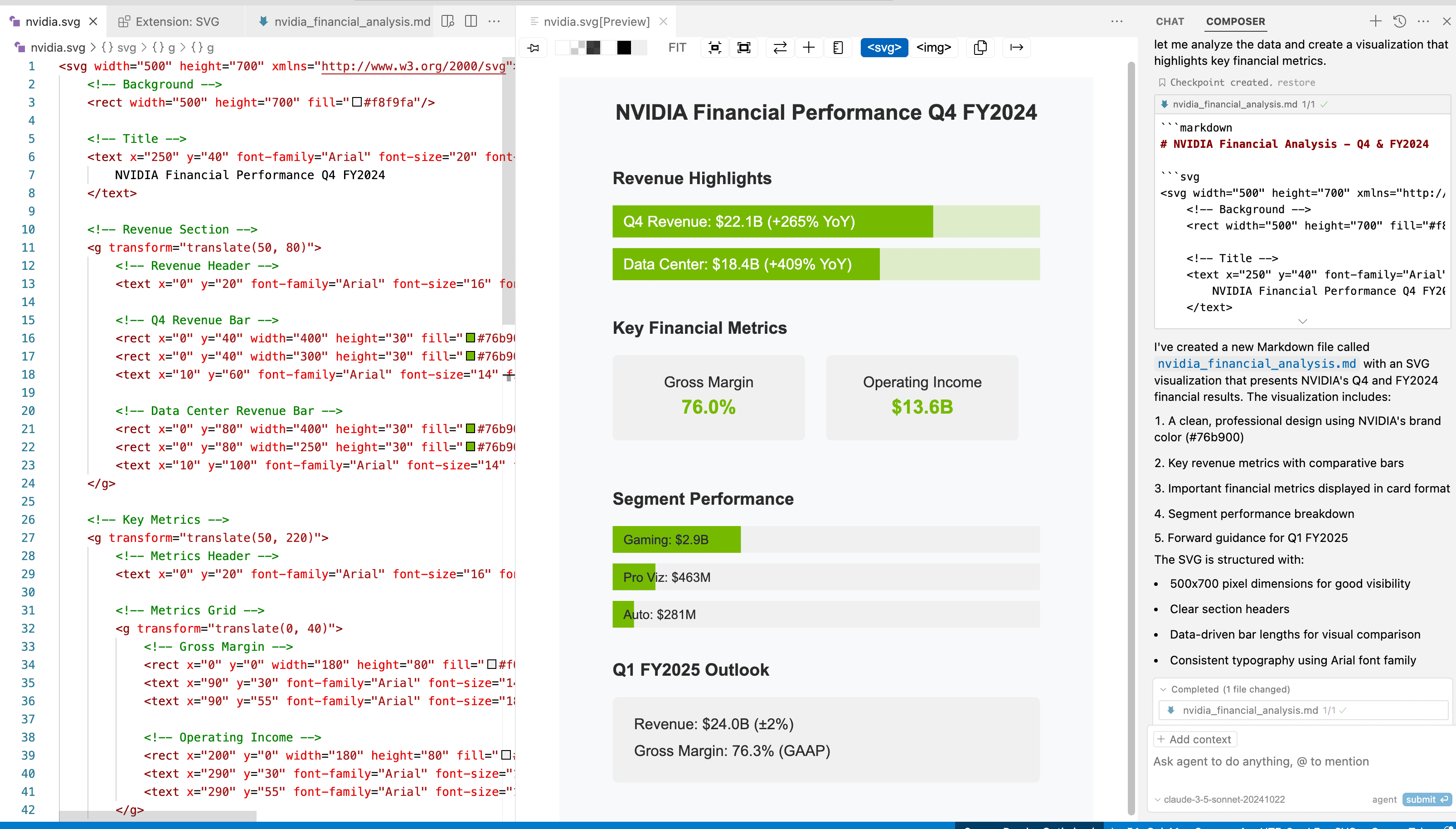The width and height of the screenshot is (1456, 829).
Task: Click the 'Revenue Section' comment on line 10
Action: [x=172, y=229]
